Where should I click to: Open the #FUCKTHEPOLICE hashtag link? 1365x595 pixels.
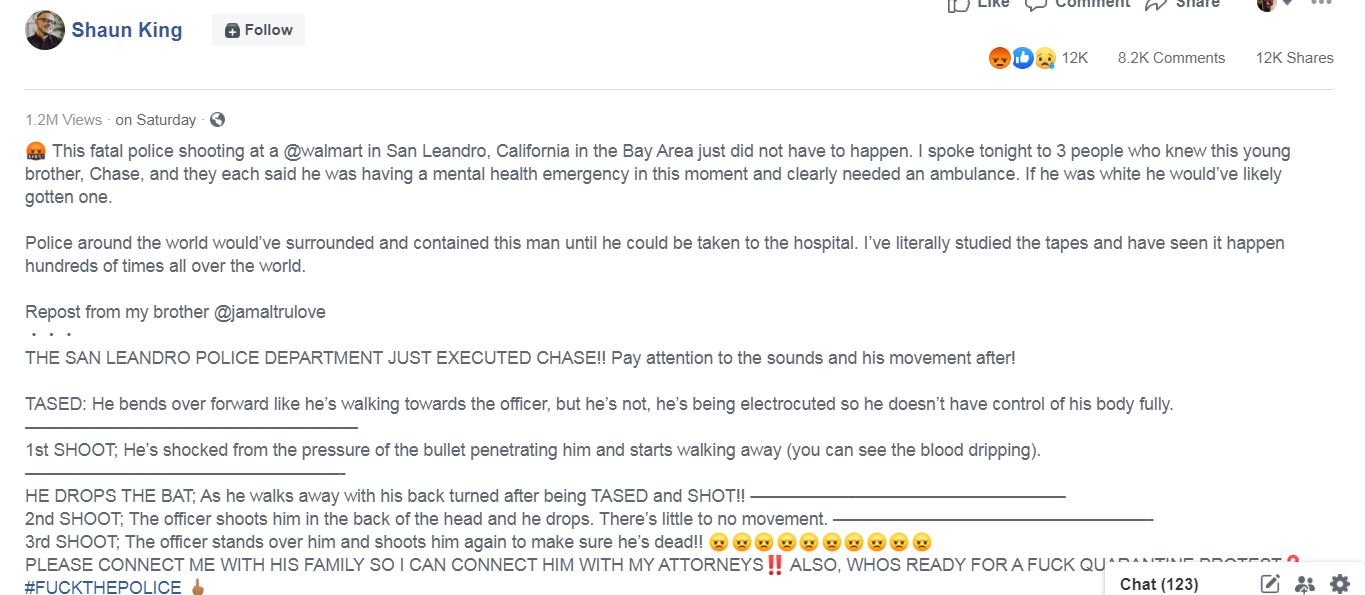(103, 587)
